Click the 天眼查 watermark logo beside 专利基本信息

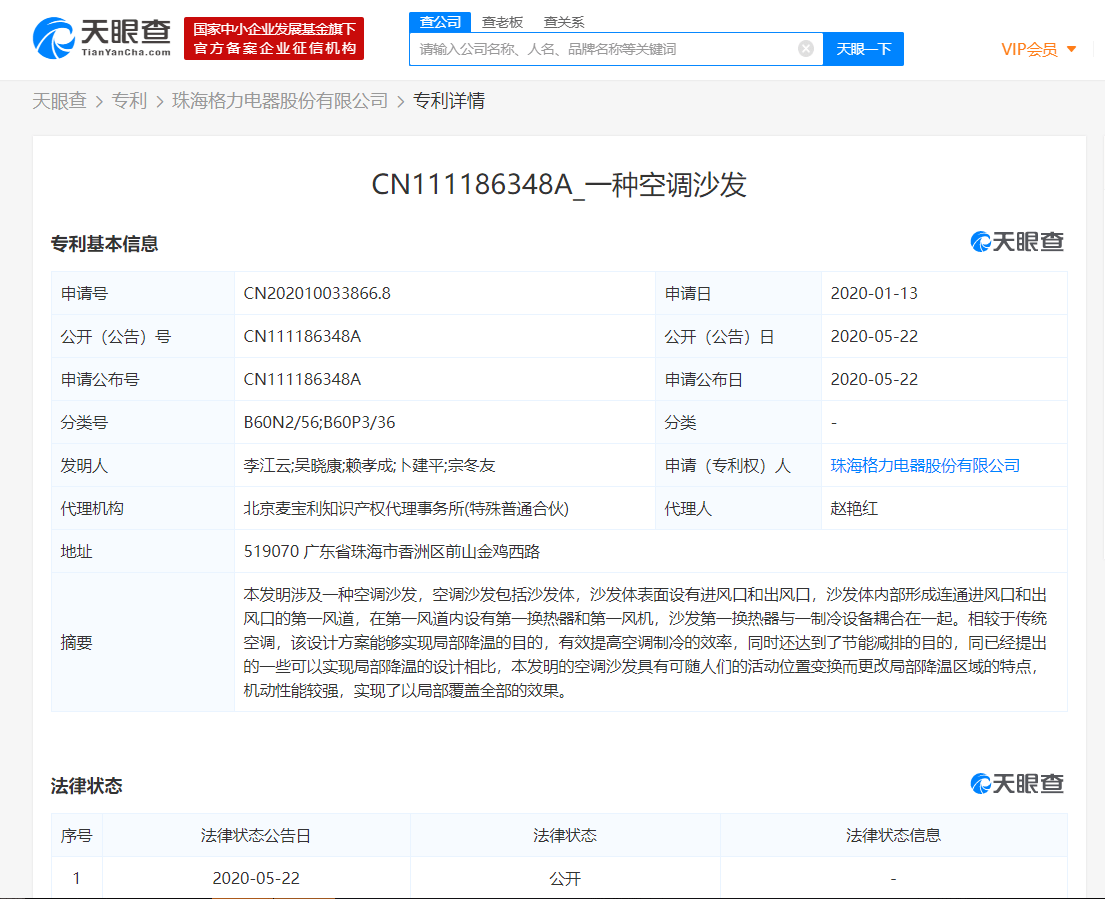[1017, 242]
